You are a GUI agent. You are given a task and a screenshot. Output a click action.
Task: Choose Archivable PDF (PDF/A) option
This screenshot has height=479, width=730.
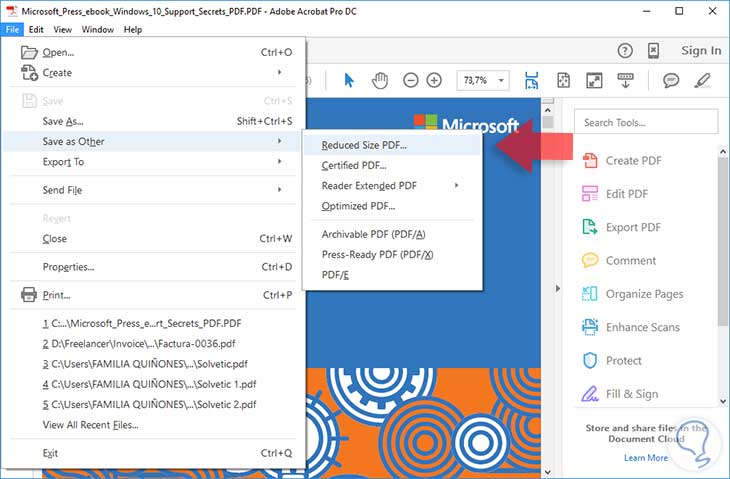[392, 234]
